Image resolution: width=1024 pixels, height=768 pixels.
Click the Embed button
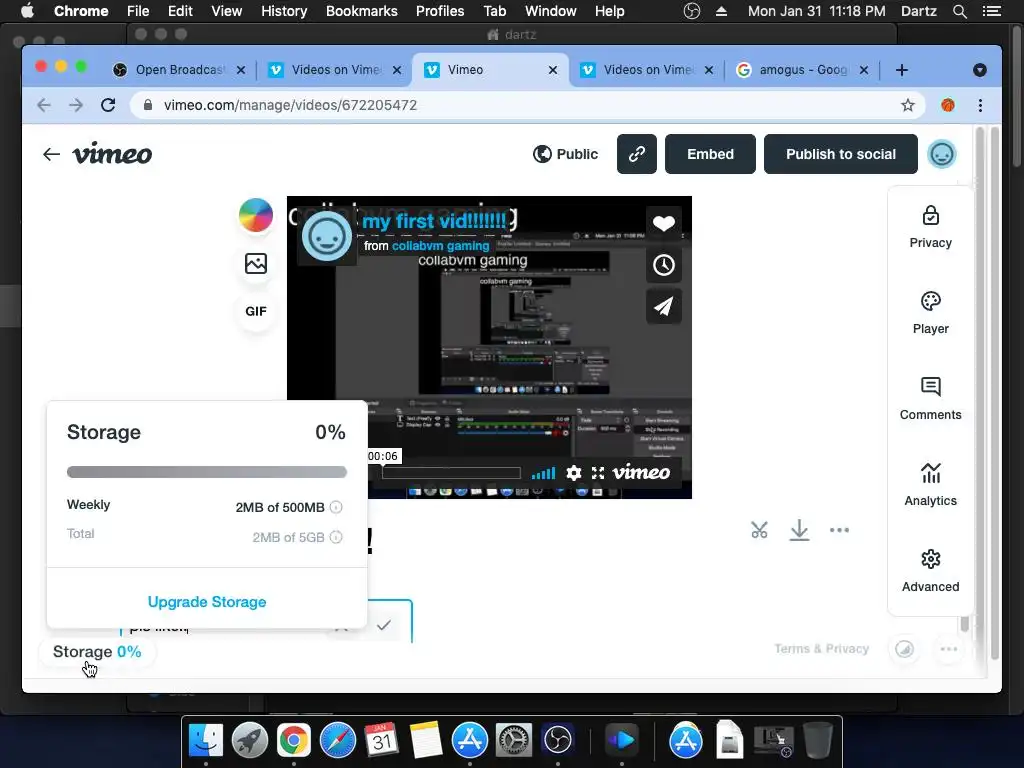click(711, 154)
